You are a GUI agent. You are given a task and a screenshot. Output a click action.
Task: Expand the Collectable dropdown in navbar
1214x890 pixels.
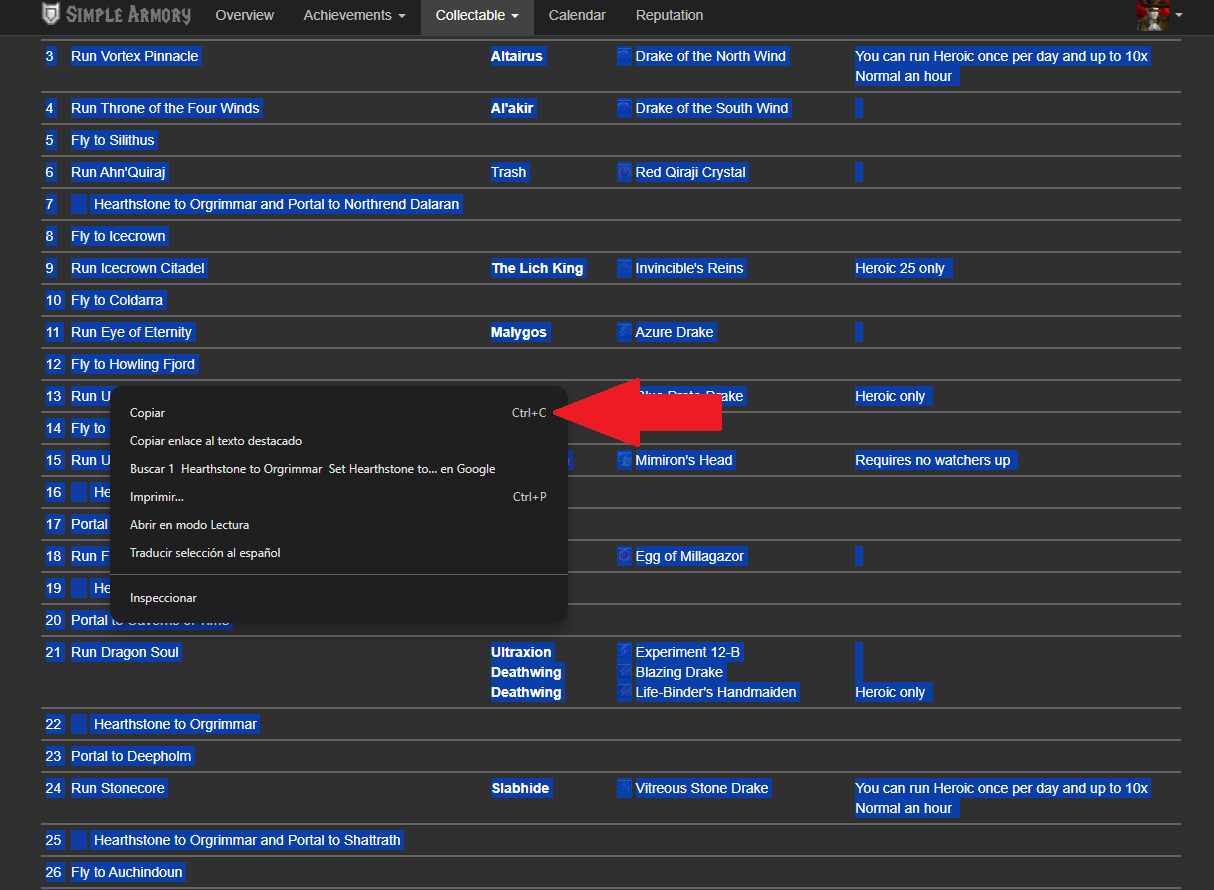pos(477,16)
